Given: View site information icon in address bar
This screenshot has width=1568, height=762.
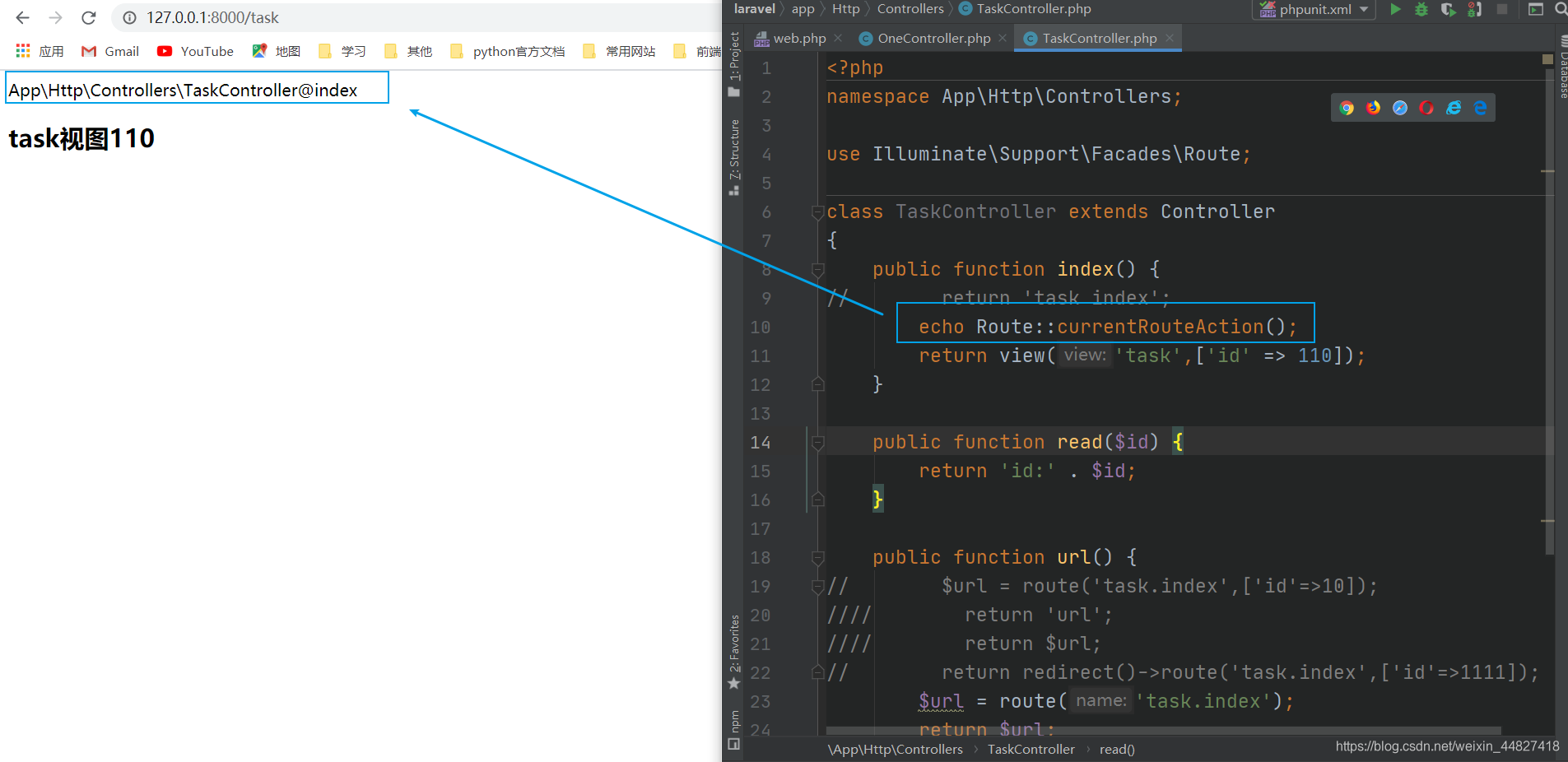Looking at the screenshot, I should coord(129,17).
